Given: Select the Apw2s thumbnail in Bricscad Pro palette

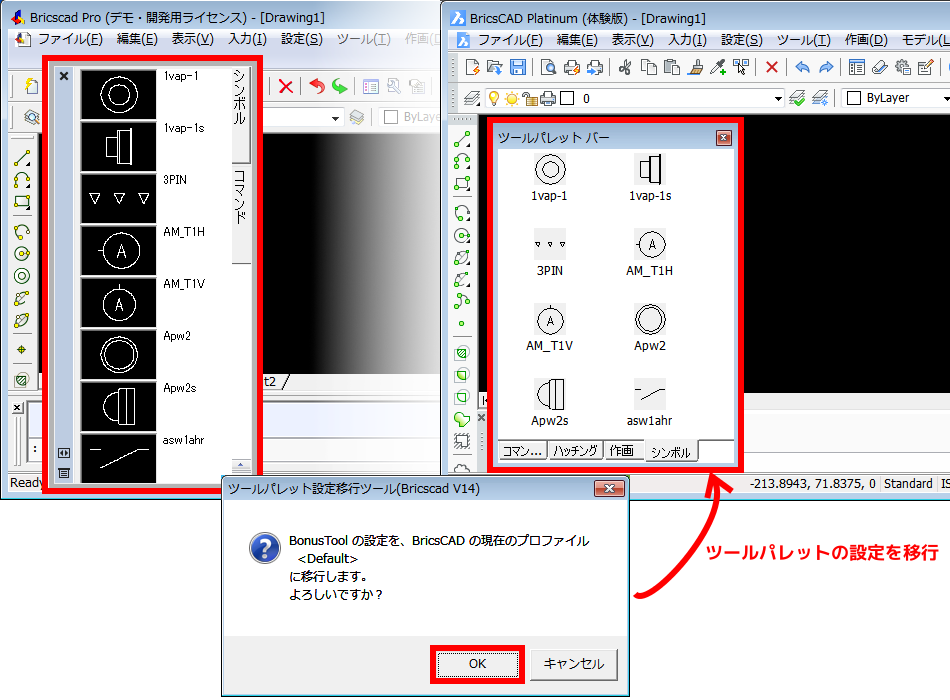Looking at the screenshot, I should (119, 406).
